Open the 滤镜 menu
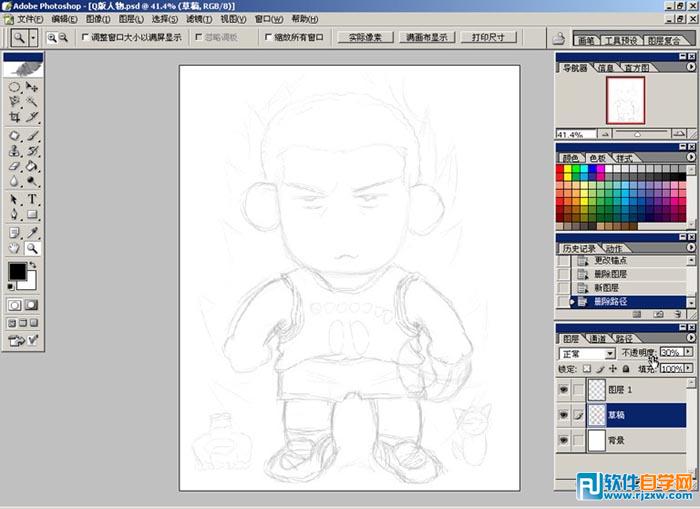700x509 pixels. coord(199,18)
